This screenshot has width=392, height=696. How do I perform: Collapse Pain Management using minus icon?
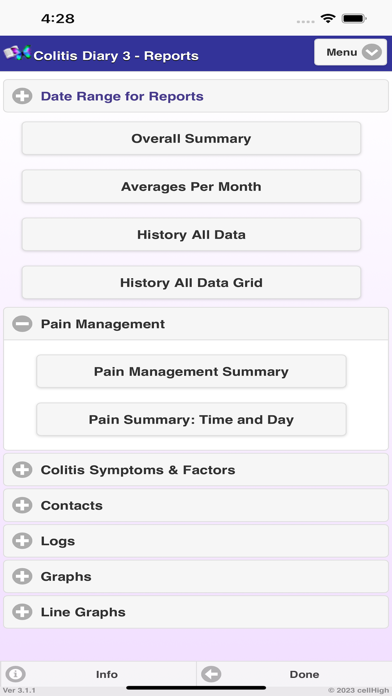pos(22,324)
